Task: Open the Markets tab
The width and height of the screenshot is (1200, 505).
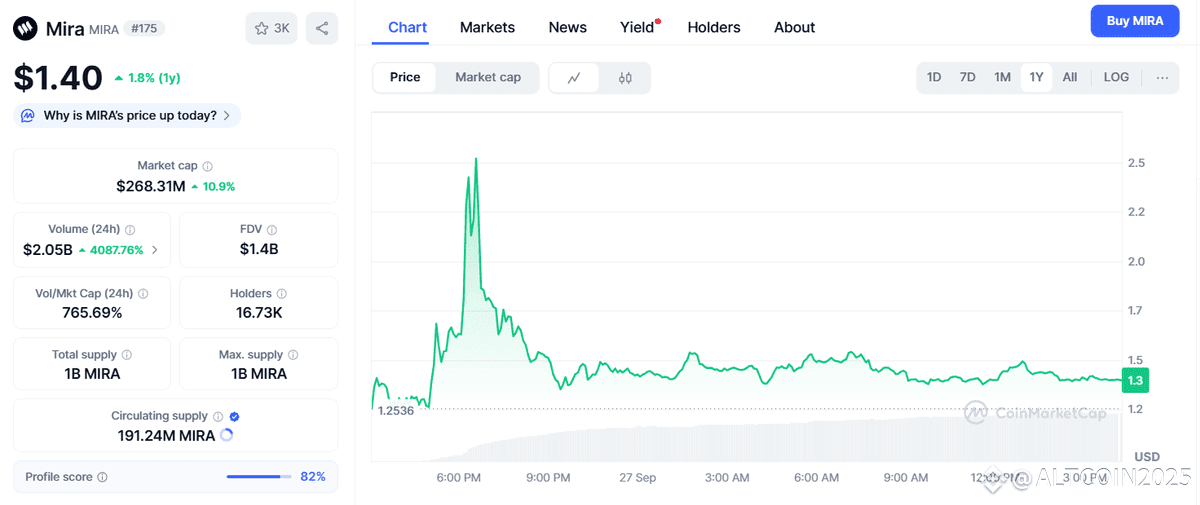Action: pos(487,27)
